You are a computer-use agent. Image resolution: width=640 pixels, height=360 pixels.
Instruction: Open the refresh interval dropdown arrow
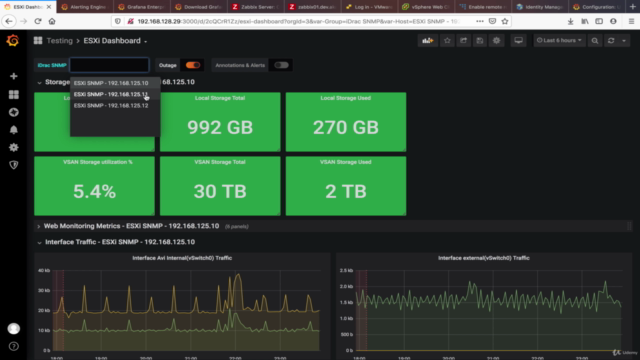[624, 40]
